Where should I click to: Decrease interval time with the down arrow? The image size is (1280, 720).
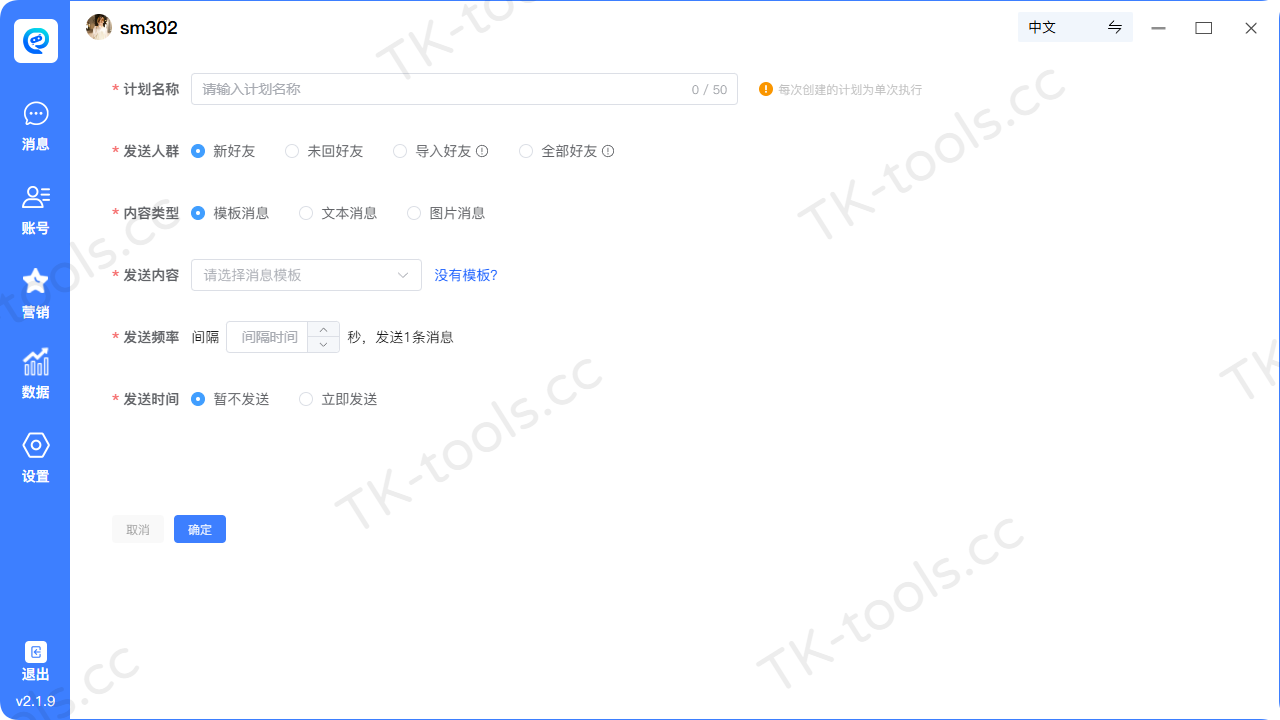coord(323,345)
